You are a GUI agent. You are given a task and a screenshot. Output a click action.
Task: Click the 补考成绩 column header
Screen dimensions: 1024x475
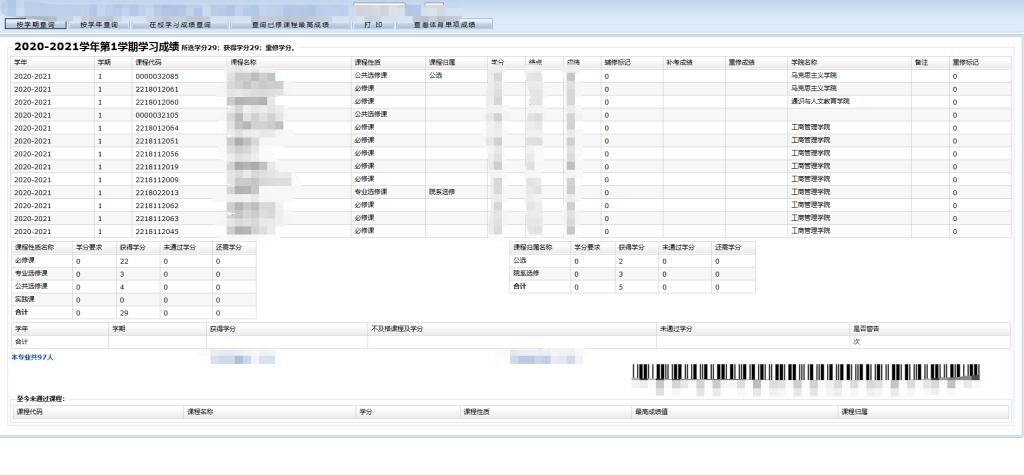(x=679, y=62)
